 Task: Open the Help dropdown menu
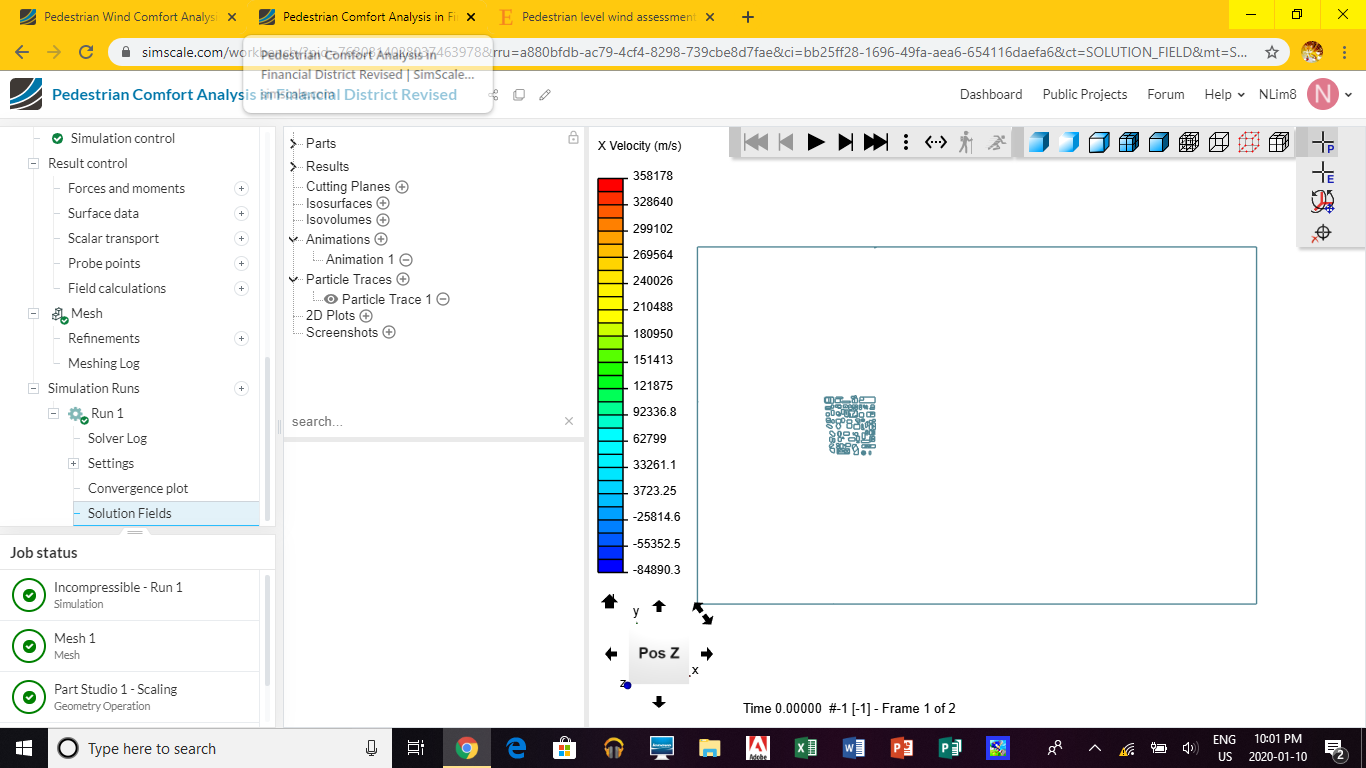pyautogui.click(x=1225, y=94)
